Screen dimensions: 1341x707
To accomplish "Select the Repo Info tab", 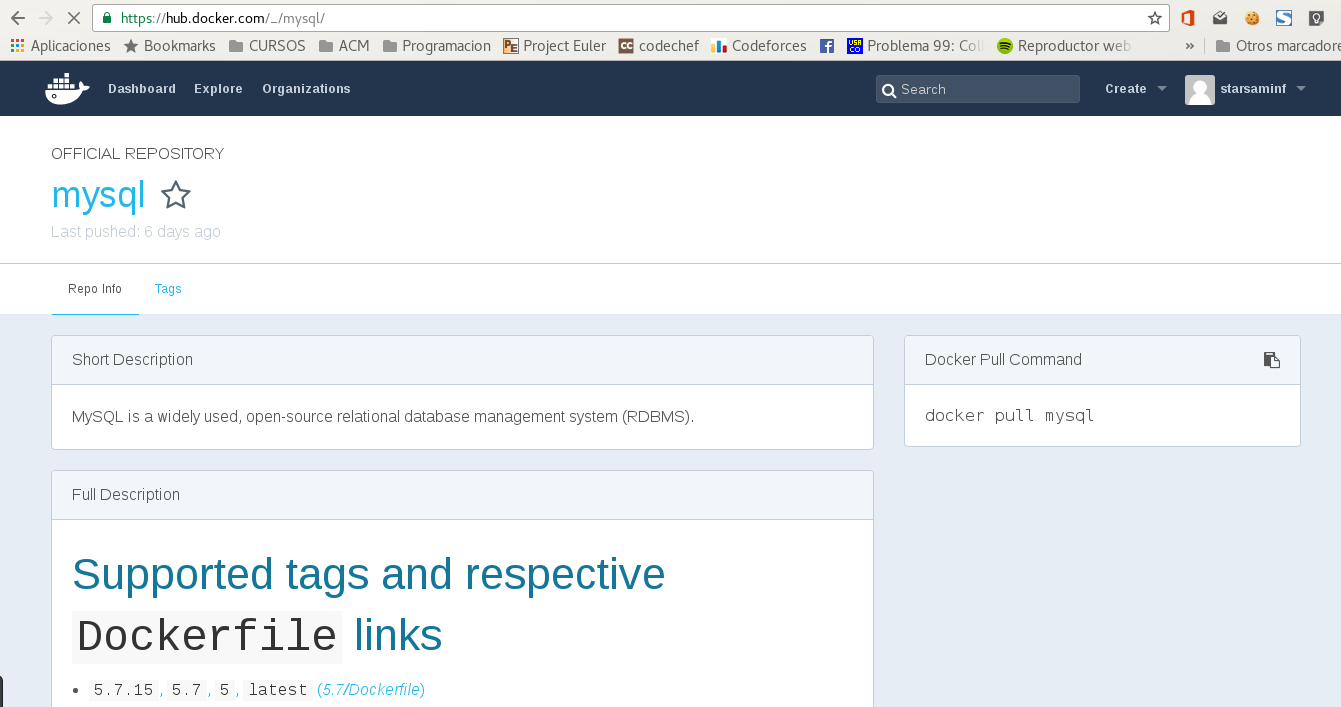I will (x=95, y=289).
